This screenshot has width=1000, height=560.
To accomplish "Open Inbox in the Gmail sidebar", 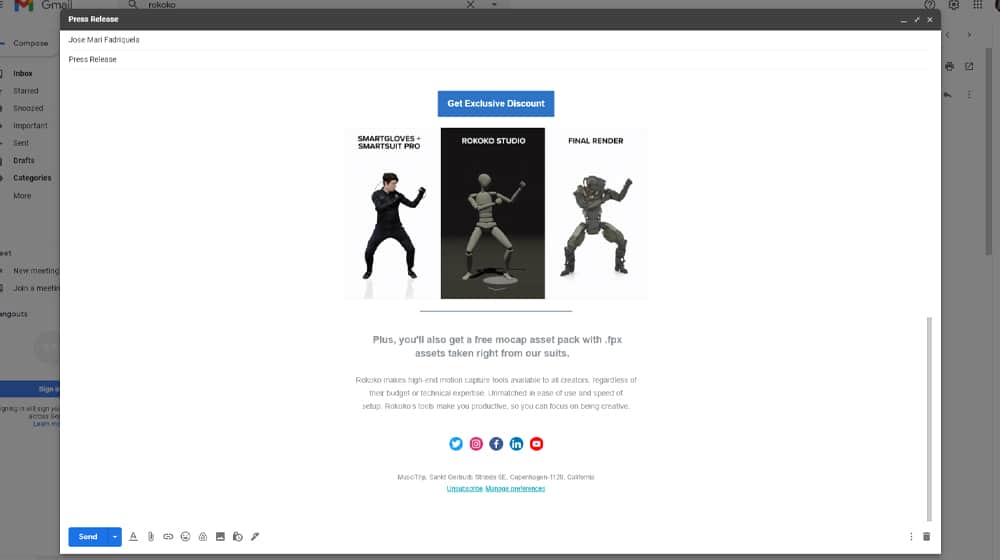I will (23, 73).
